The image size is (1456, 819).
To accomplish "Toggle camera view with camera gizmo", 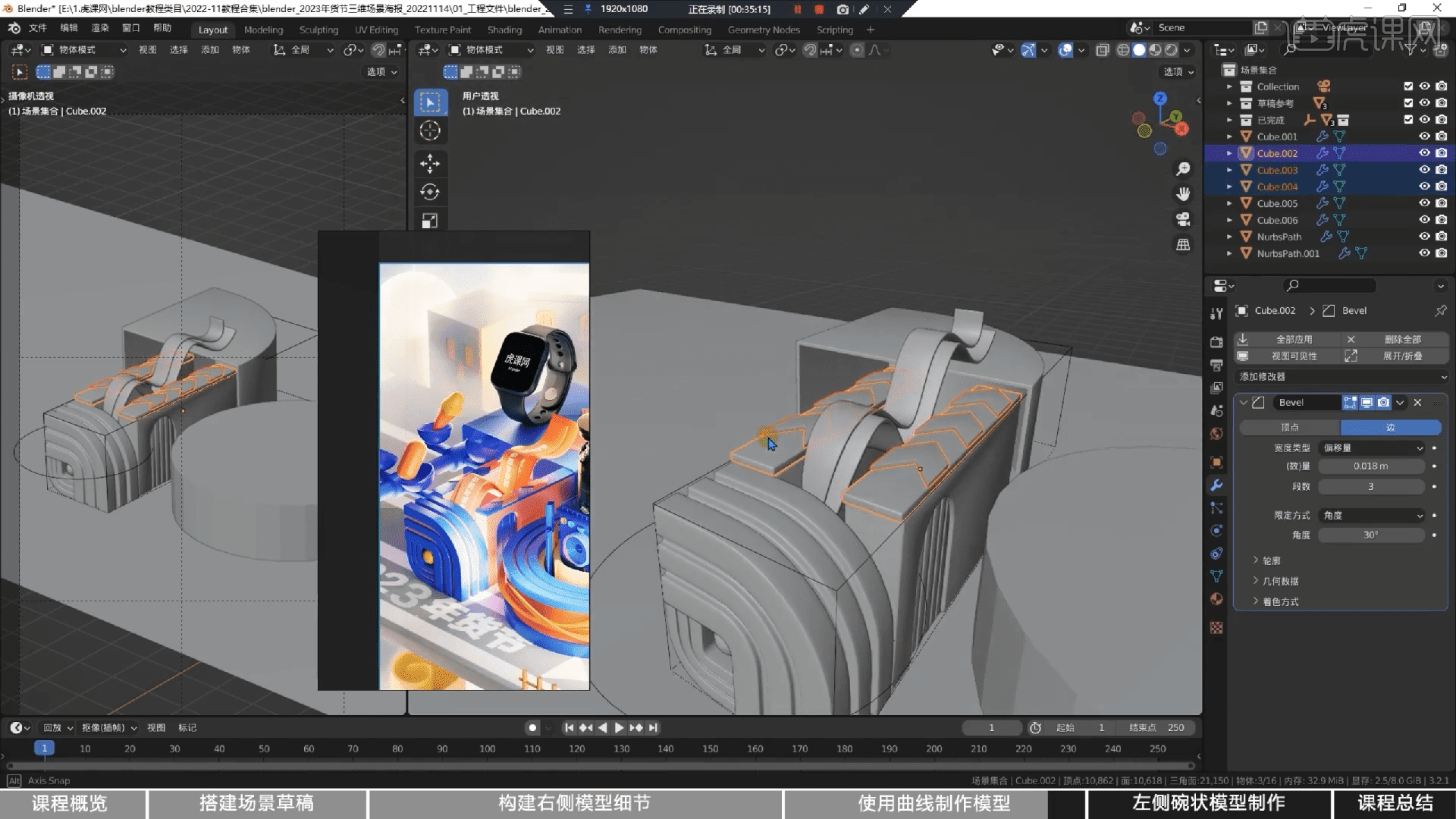I will (1183, 219).
